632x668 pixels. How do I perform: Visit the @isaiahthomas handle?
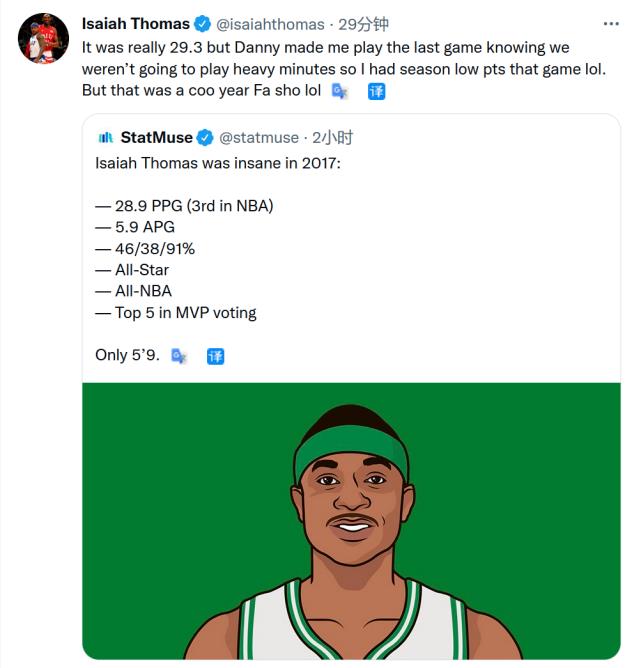[x=271, y=24]
